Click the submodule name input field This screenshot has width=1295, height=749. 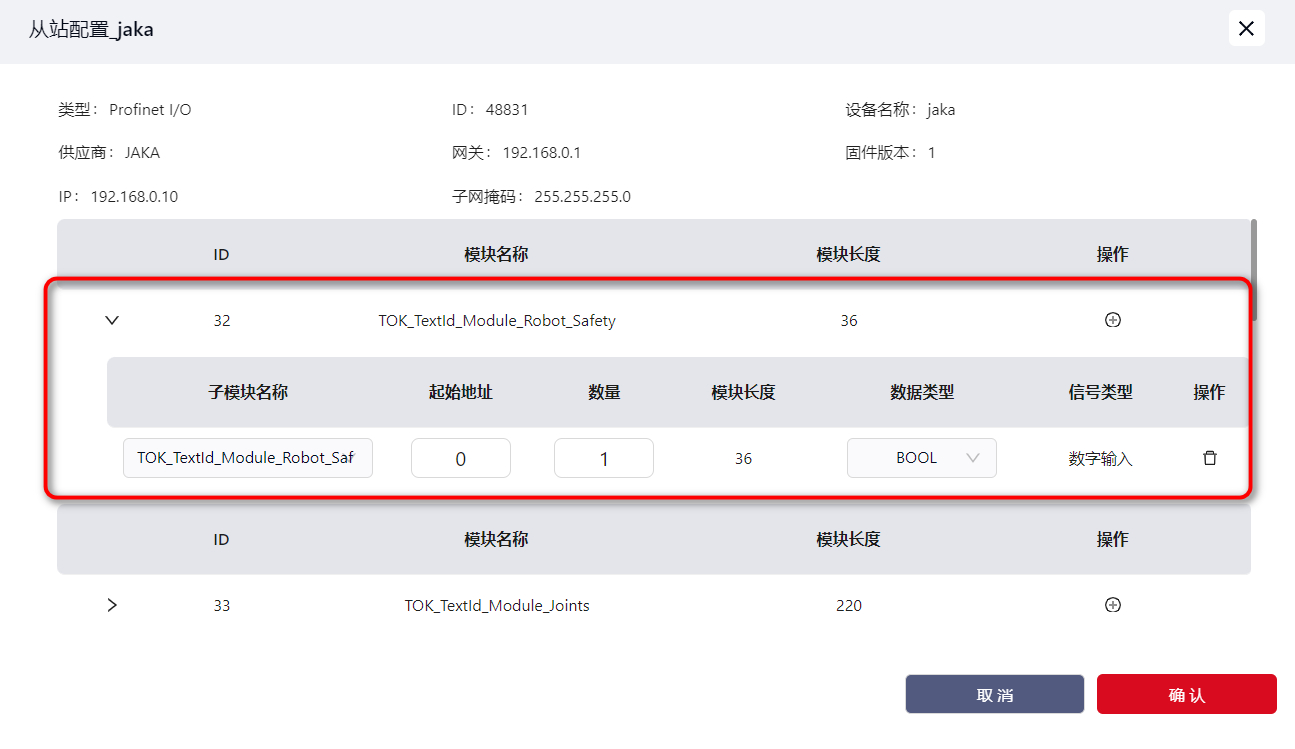coord(247,458)
